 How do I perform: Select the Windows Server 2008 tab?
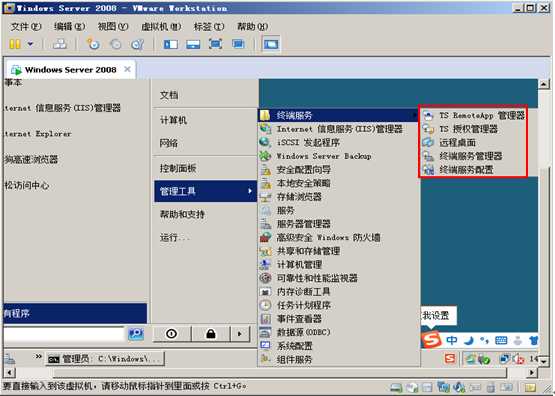click(70, 70)
